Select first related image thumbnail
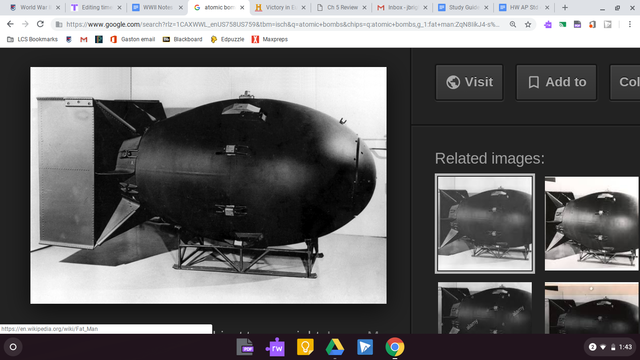This screenshot has height=360, width=640. pyautogui.click(x=485, y=223)
